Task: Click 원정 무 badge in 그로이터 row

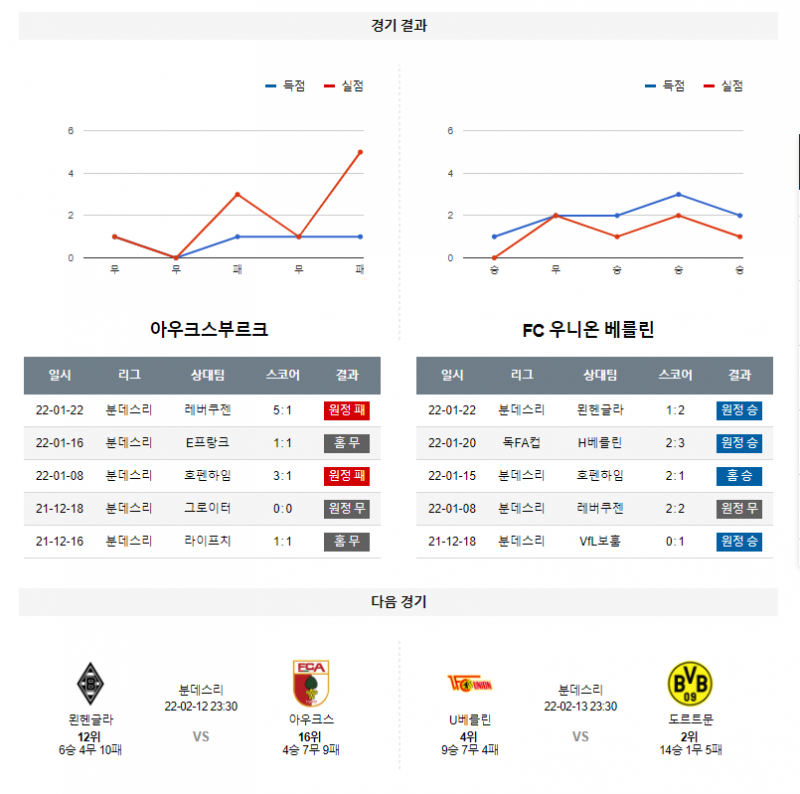Action: [x=347, y=508]
